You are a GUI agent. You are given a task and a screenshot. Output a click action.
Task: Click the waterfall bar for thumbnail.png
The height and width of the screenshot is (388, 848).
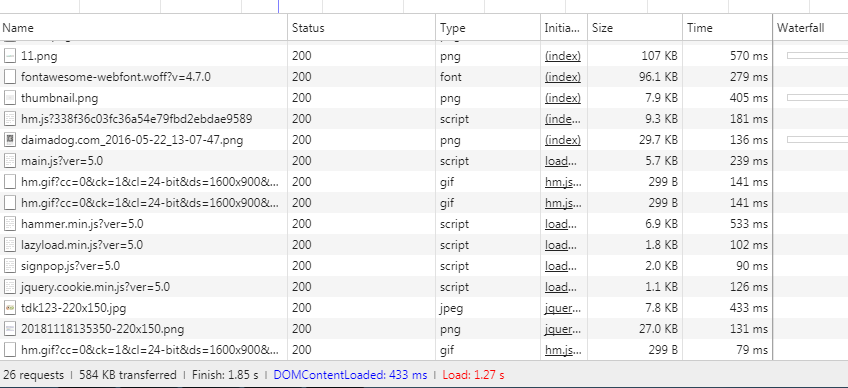817,97
